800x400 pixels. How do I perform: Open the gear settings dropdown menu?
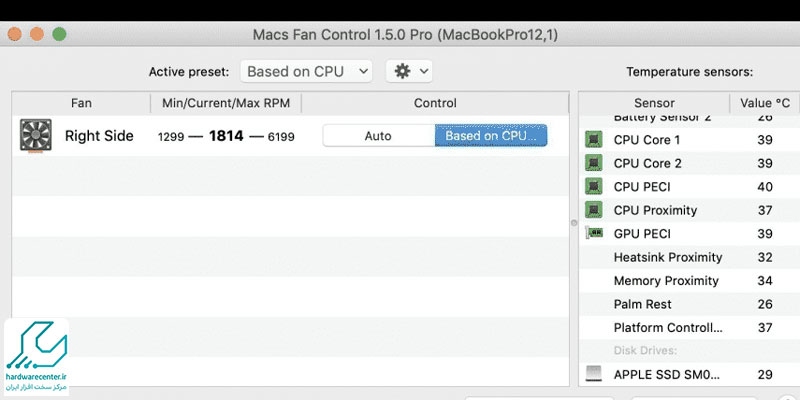click(409, 71)
